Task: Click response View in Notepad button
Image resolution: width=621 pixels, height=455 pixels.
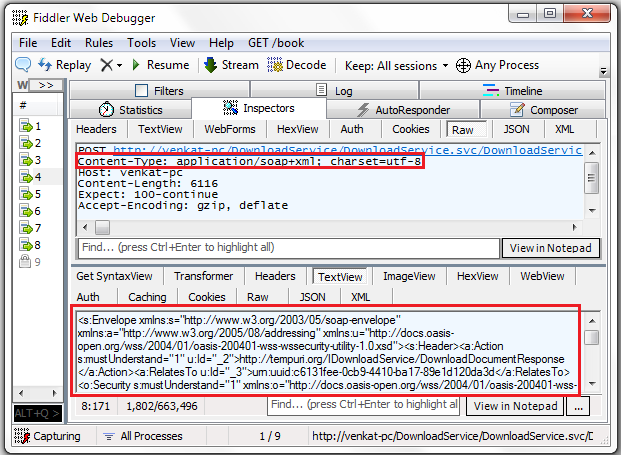Action: pyautogui.click(x=515, y=406)
